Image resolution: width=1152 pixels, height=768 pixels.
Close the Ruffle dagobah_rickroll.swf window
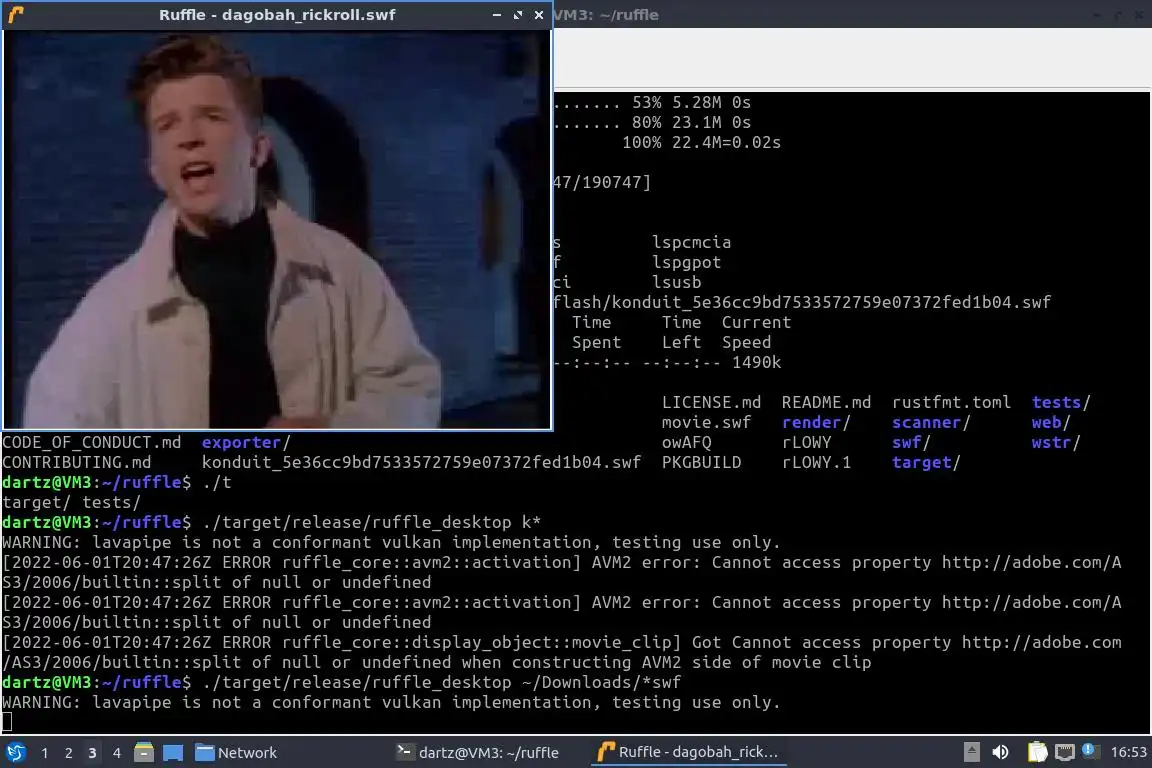539,15
